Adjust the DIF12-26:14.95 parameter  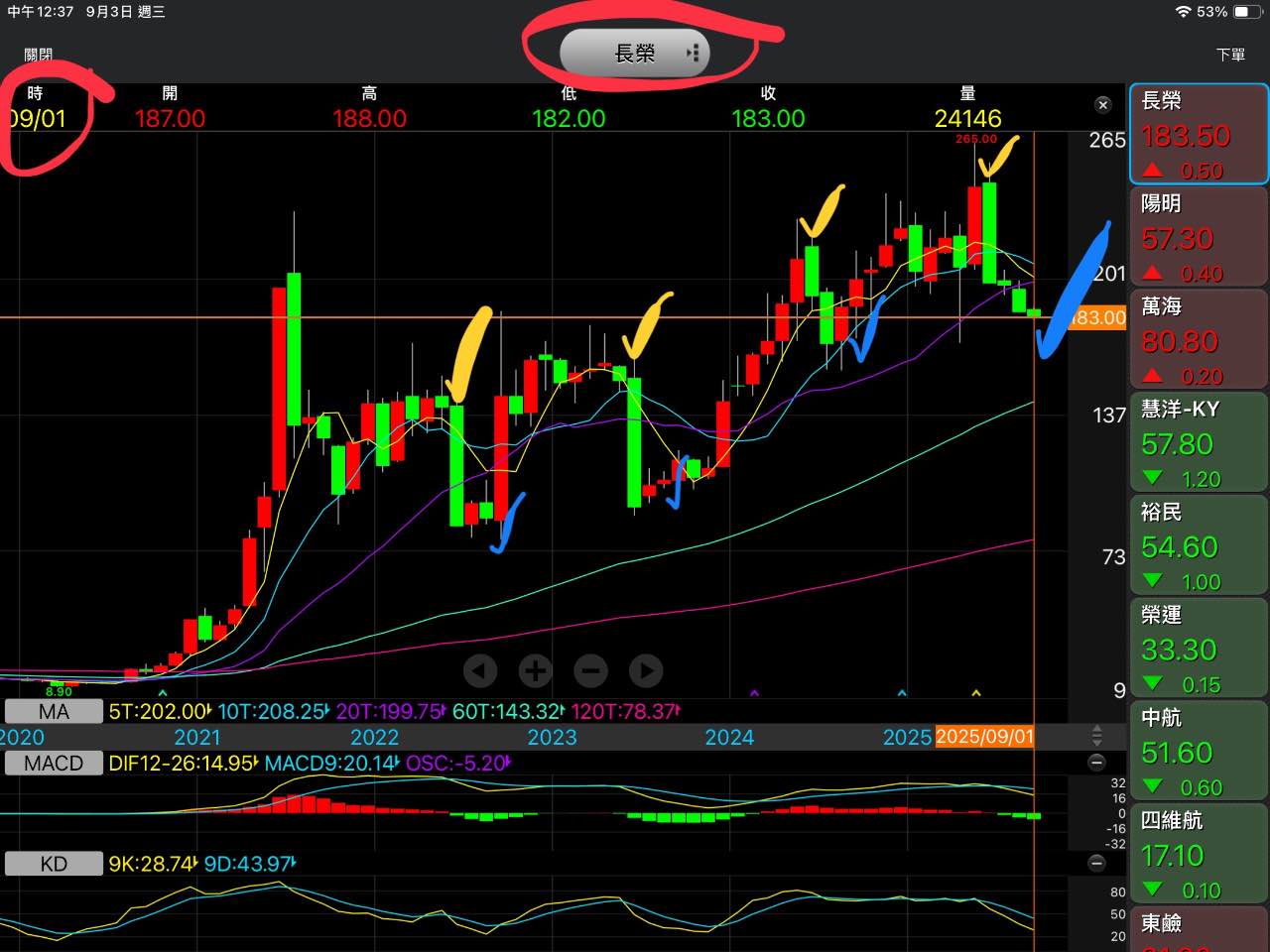tap(184, 763)
